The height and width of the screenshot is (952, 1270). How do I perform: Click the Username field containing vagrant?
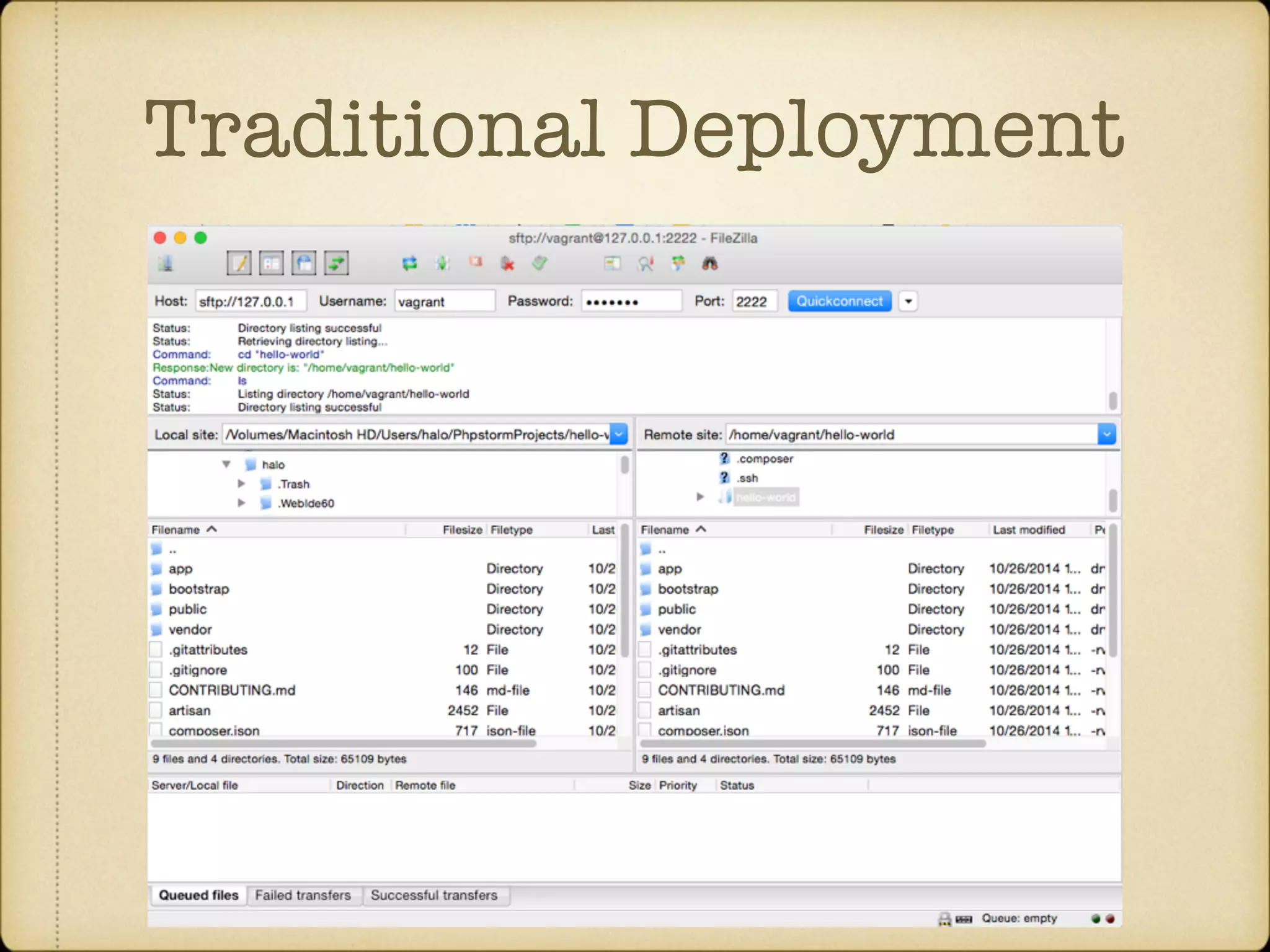pyautogui.click(x=445, y=301)
